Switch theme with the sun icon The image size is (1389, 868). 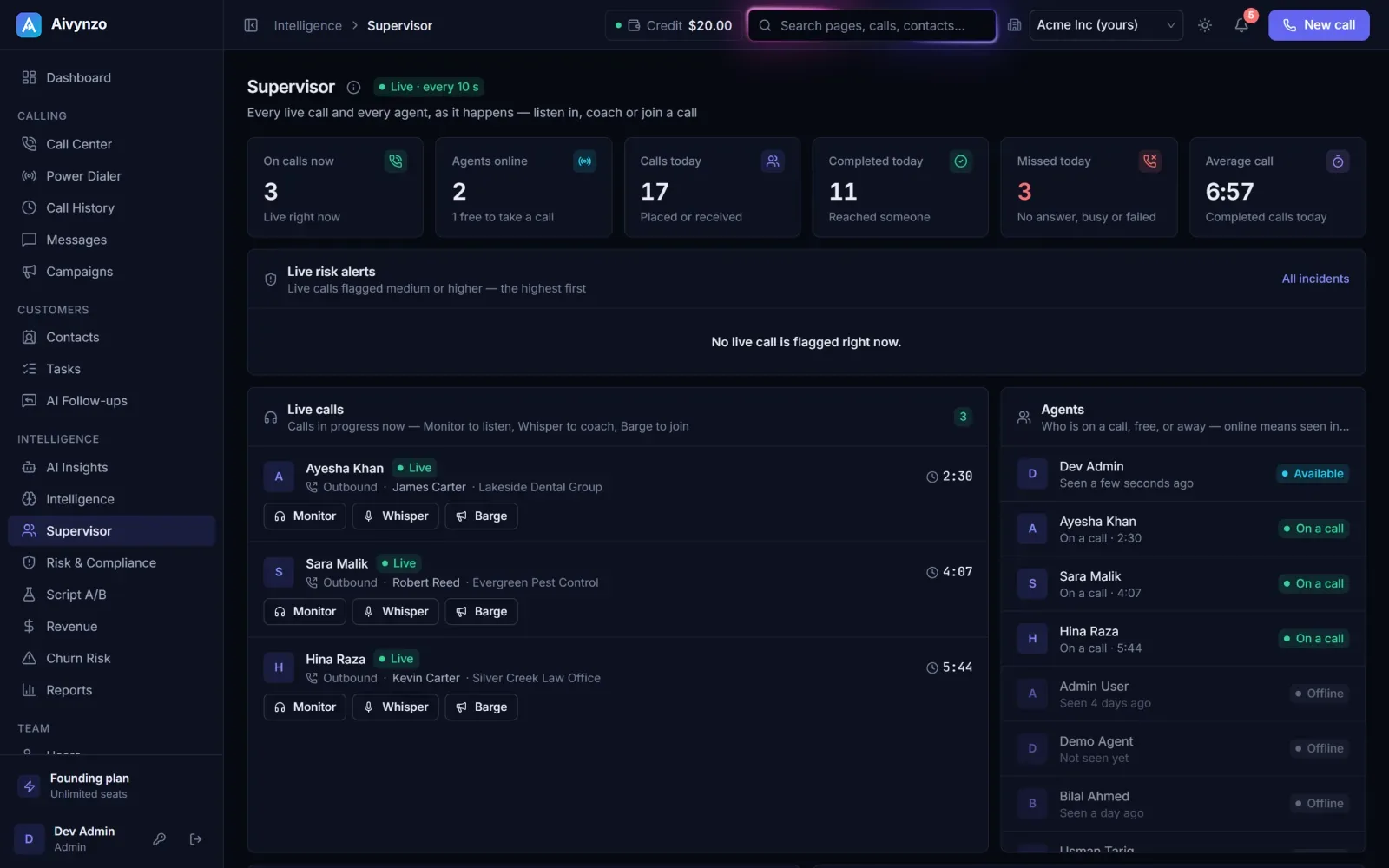tap(1205, 25)
